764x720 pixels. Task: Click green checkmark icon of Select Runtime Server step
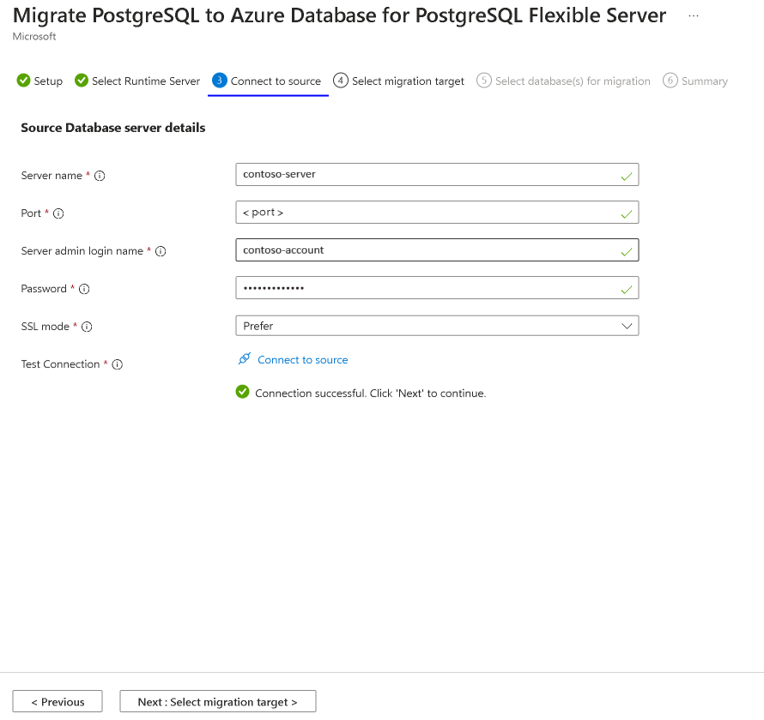pos(81,80)
